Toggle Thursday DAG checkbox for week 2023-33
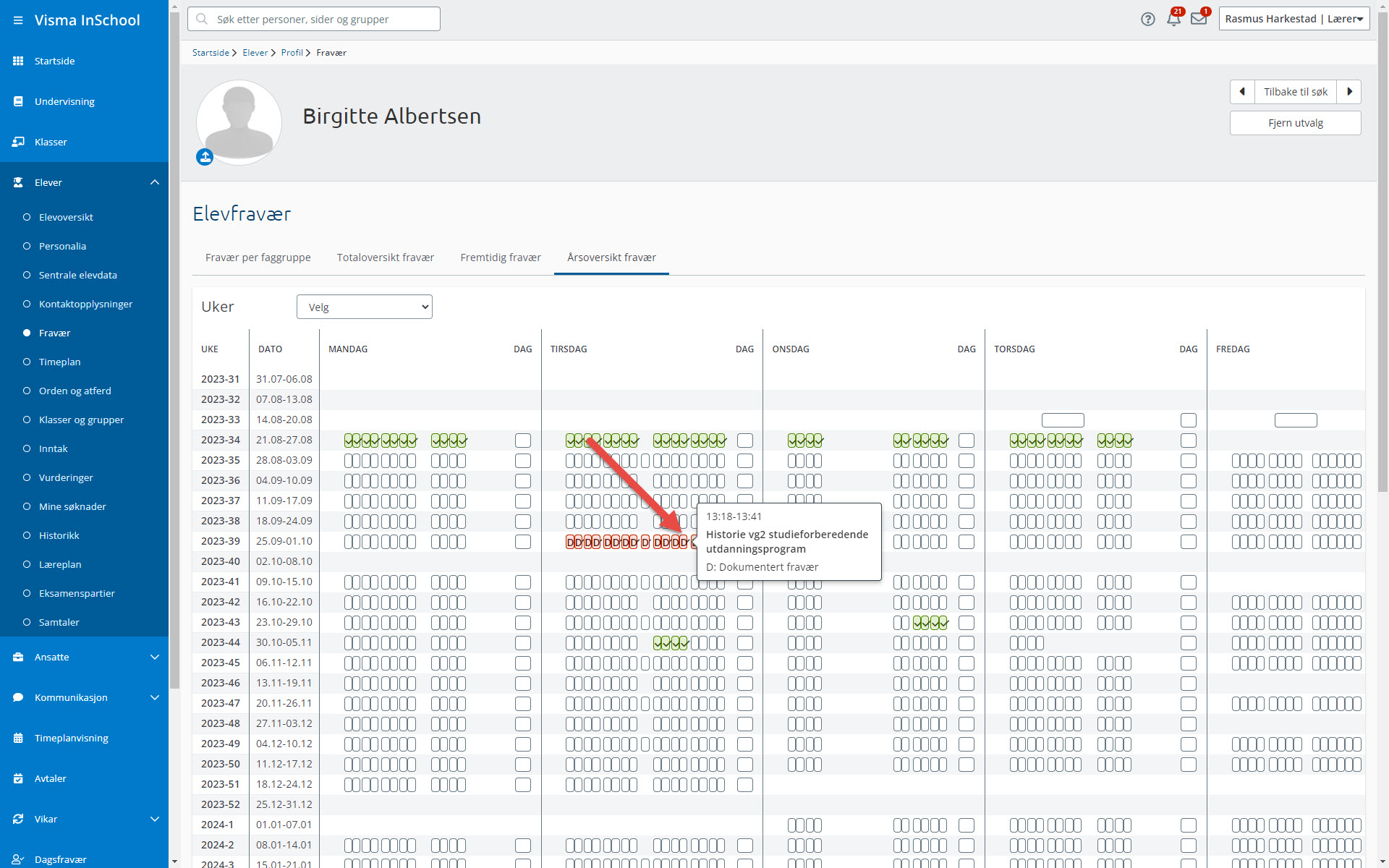Viewport: 1389px width, 868px height. click(1189, 420)
